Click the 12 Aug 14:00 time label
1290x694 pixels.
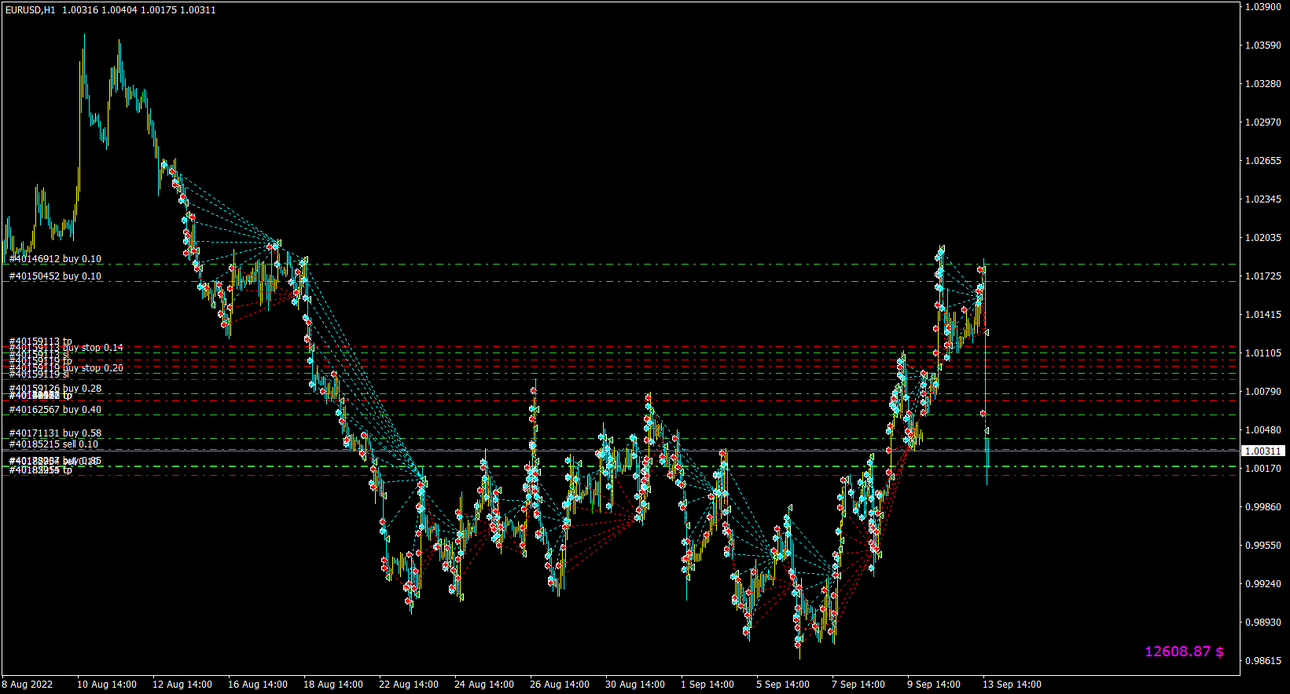(x=182, y=685)
